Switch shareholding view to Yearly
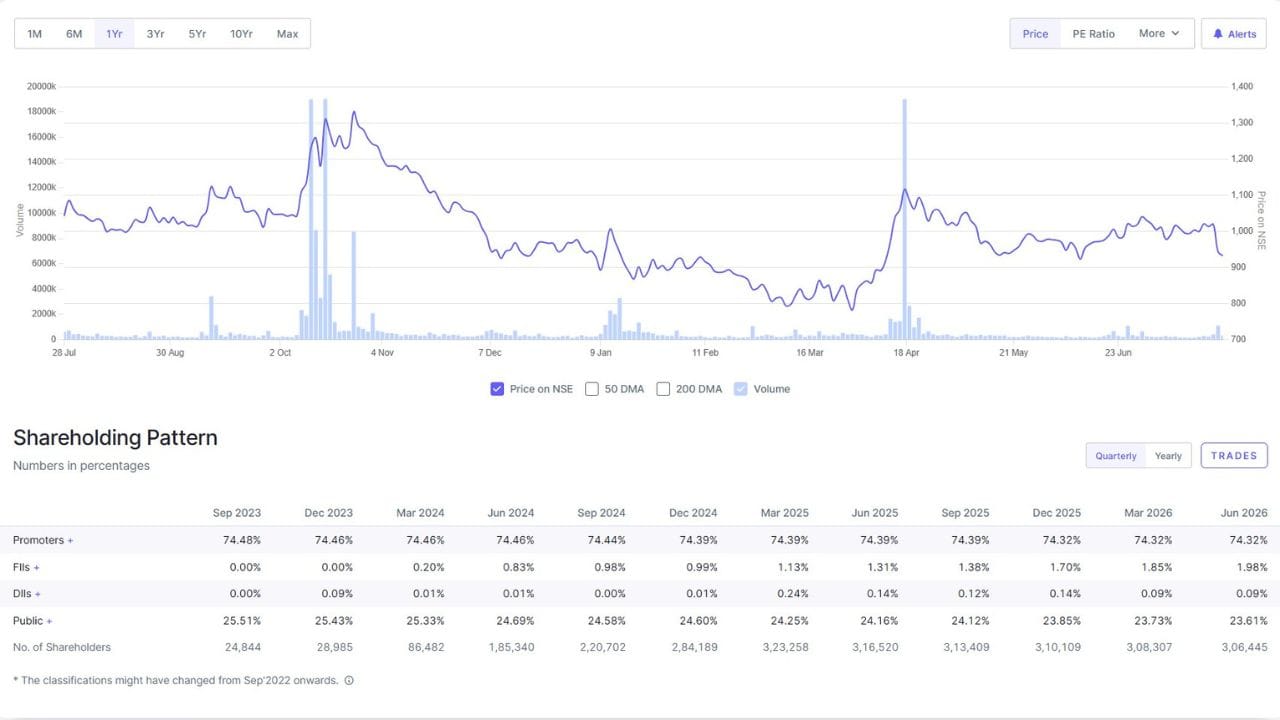The image size is (1280, 720). pyautogui.click(x=1168, y=456)
